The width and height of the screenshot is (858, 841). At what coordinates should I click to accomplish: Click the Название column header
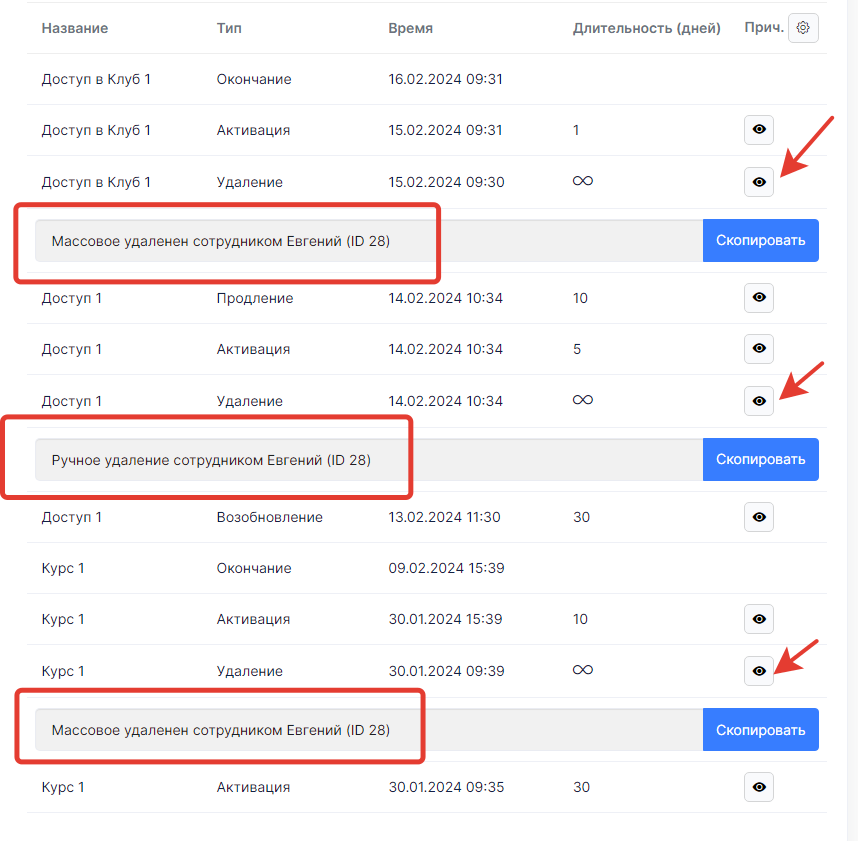(x=75, y=29)
